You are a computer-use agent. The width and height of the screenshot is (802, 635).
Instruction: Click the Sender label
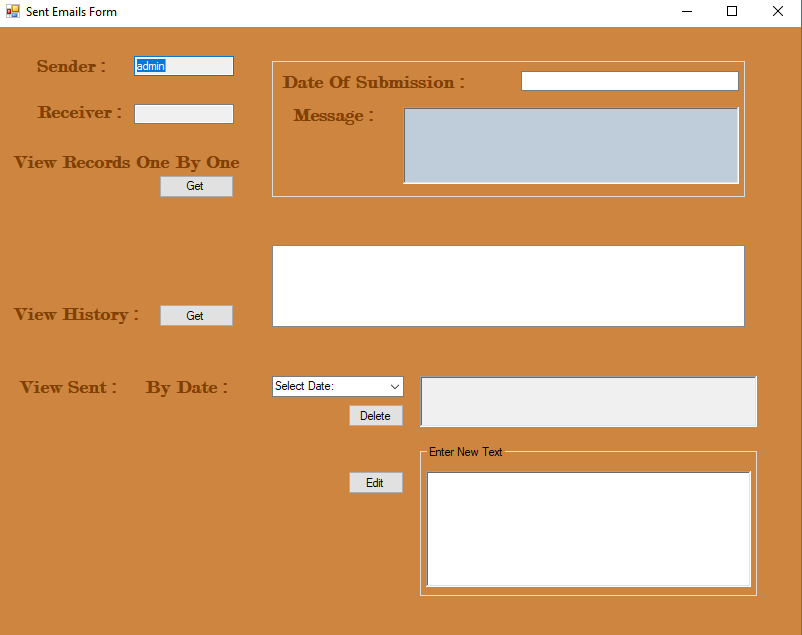[71, 67]
